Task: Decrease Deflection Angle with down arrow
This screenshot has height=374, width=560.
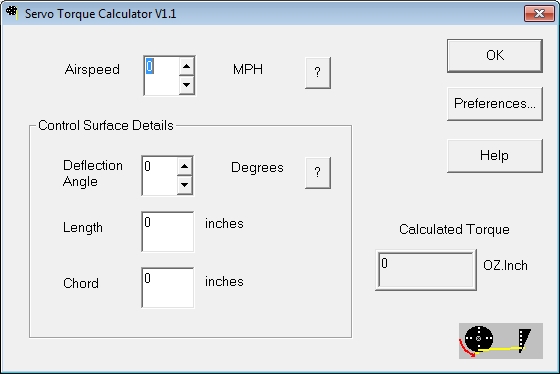Action: [185, 185]
